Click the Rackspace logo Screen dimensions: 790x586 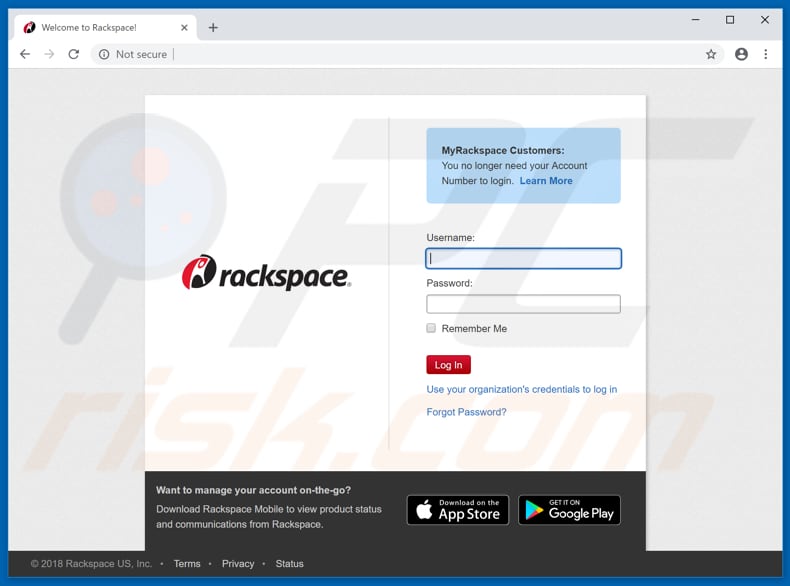click(x=266, y=273)
